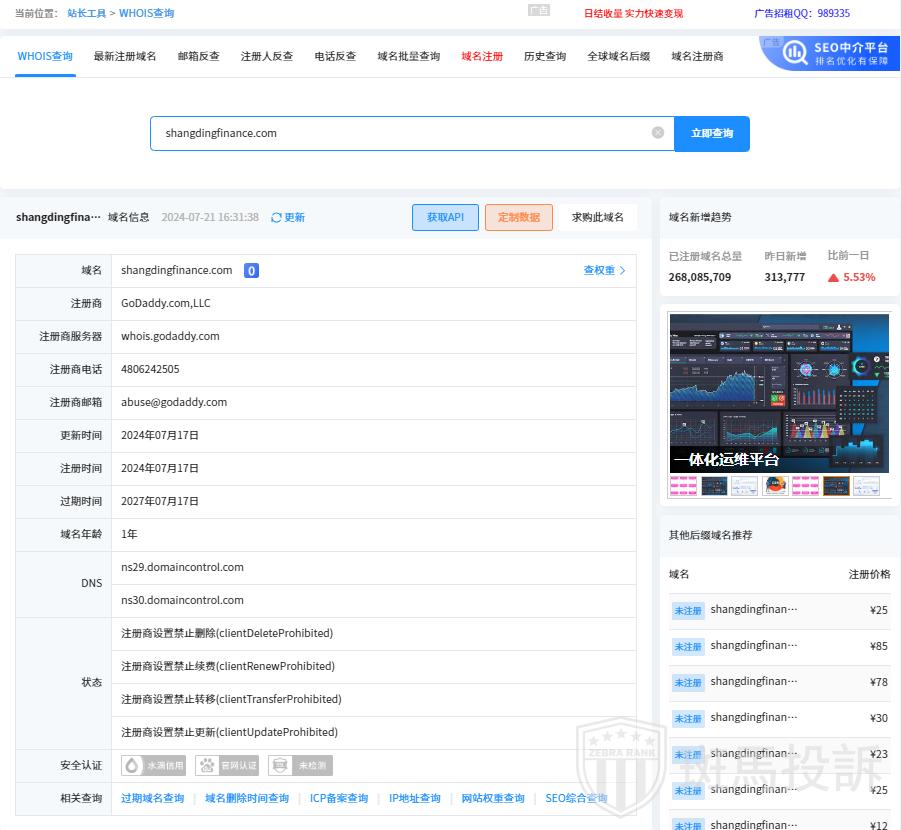This screenshot has height=830, width=901.
Task: Clear the domain search box with the X icon
Action: (657, 133)
